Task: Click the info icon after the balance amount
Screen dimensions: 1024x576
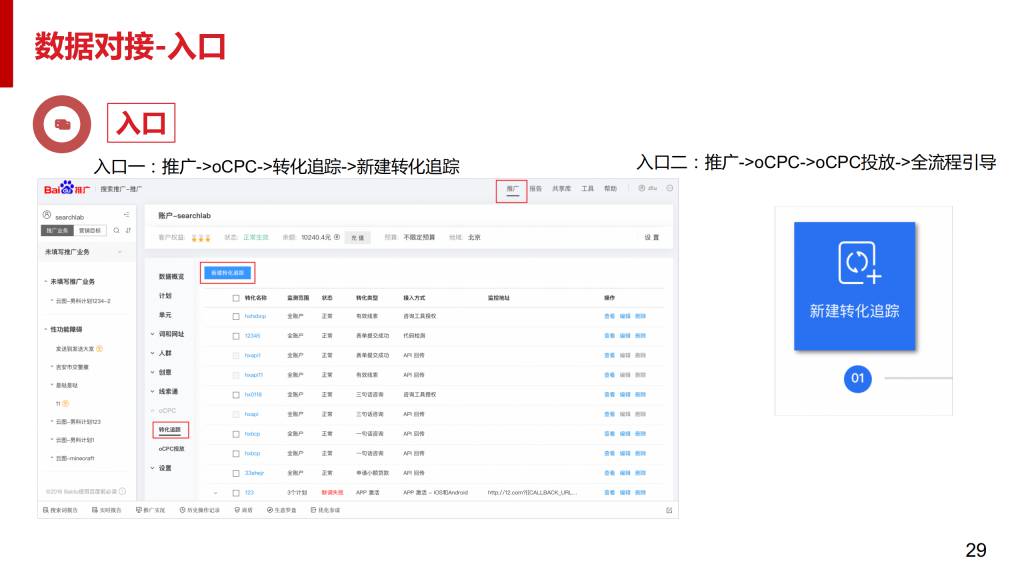Action: pyautogui.click(x=337, y=237)
